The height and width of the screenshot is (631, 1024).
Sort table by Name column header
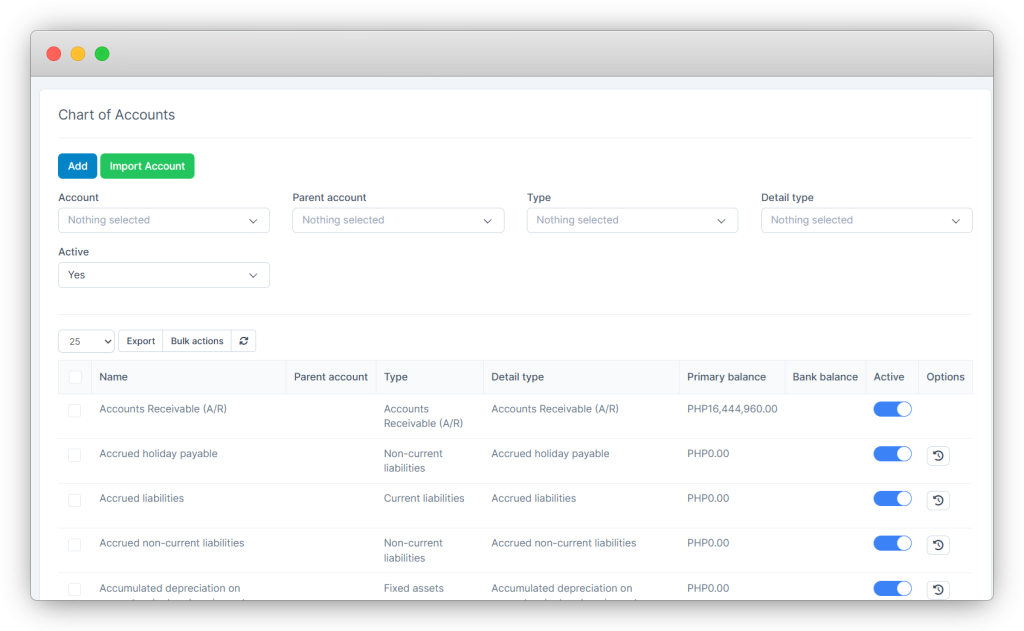click(114, 377)
